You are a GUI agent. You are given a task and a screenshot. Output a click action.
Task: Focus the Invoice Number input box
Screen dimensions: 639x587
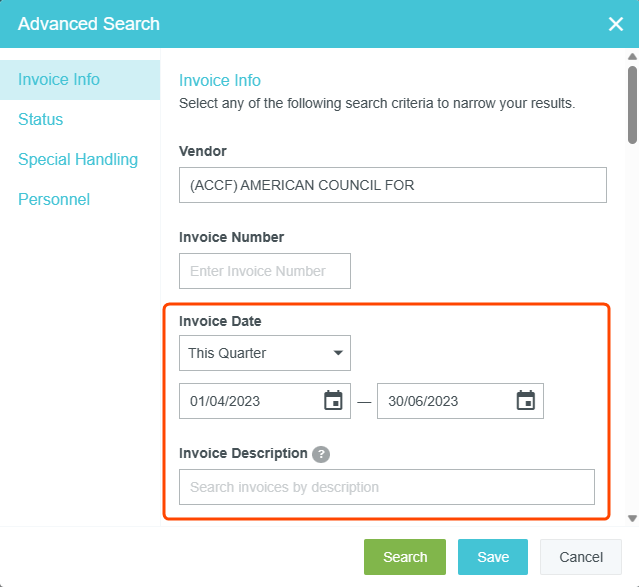pyautogui.click(x=265, y=271)
